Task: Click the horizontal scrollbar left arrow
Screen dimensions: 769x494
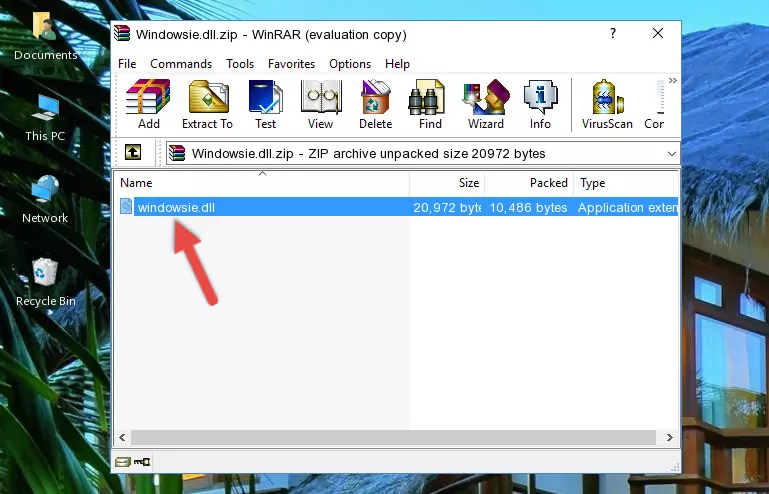Action: pos(123,437)
